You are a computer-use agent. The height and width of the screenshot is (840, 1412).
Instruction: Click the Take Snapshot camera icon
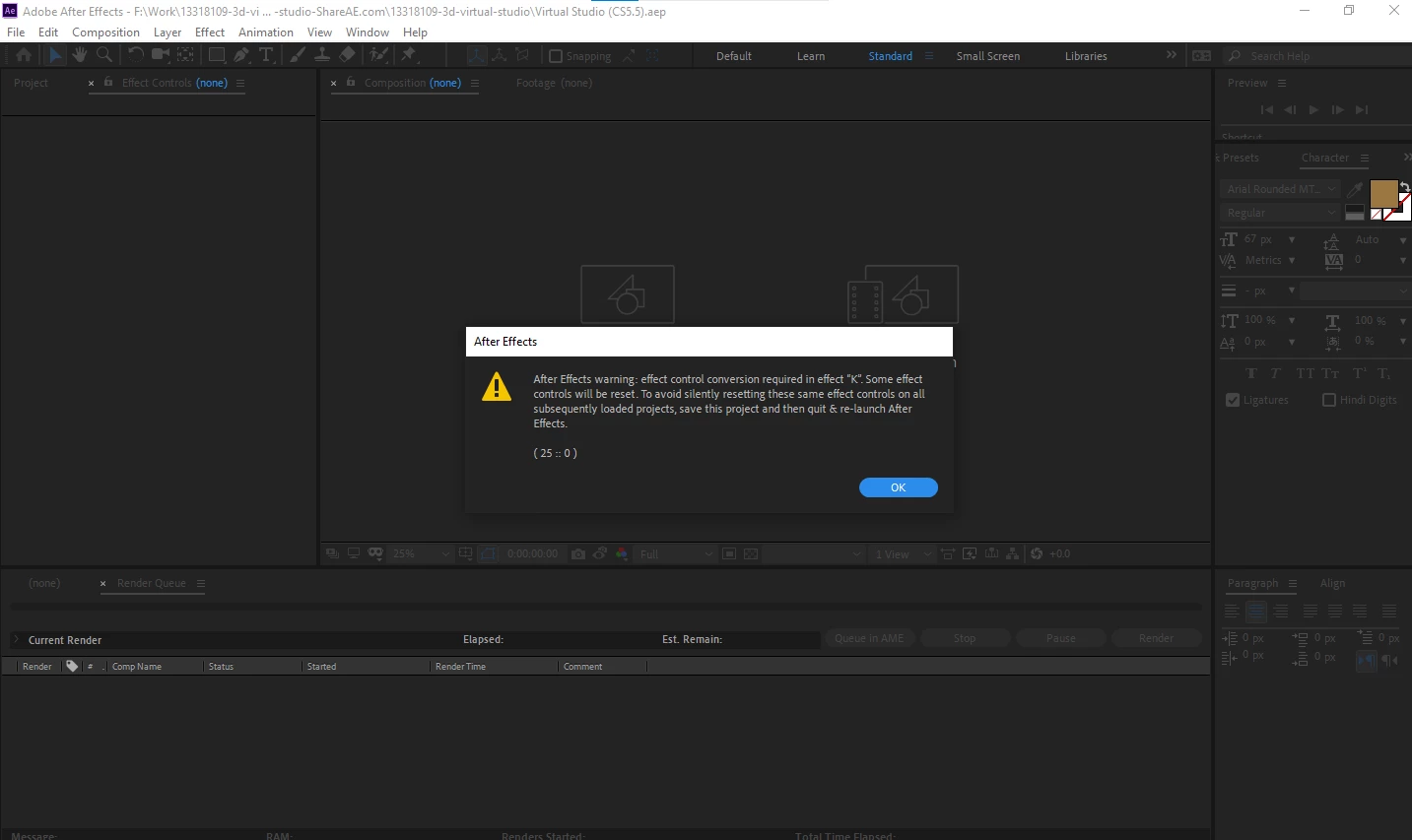pos(578,554)
